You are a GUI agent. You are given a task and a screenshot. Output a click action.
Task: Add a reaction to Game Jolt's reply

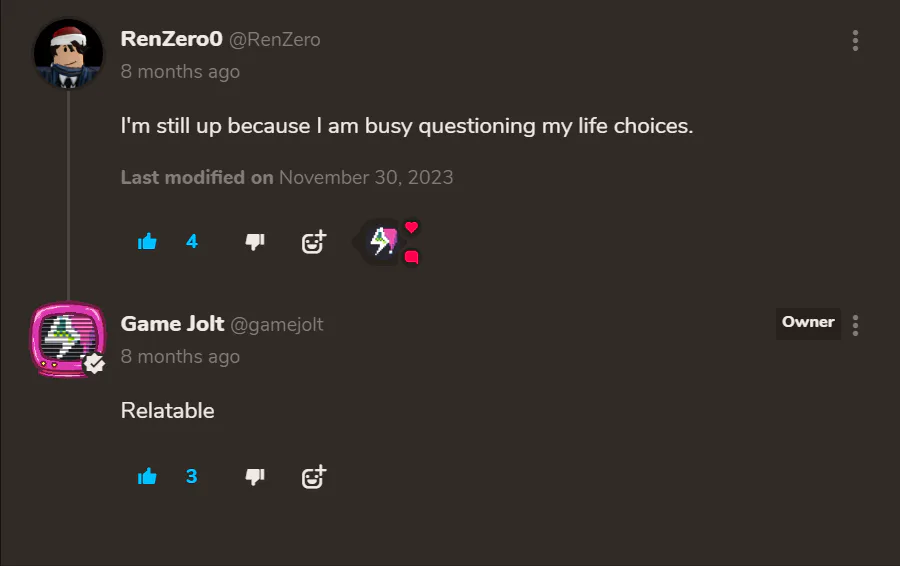(314, 476)
